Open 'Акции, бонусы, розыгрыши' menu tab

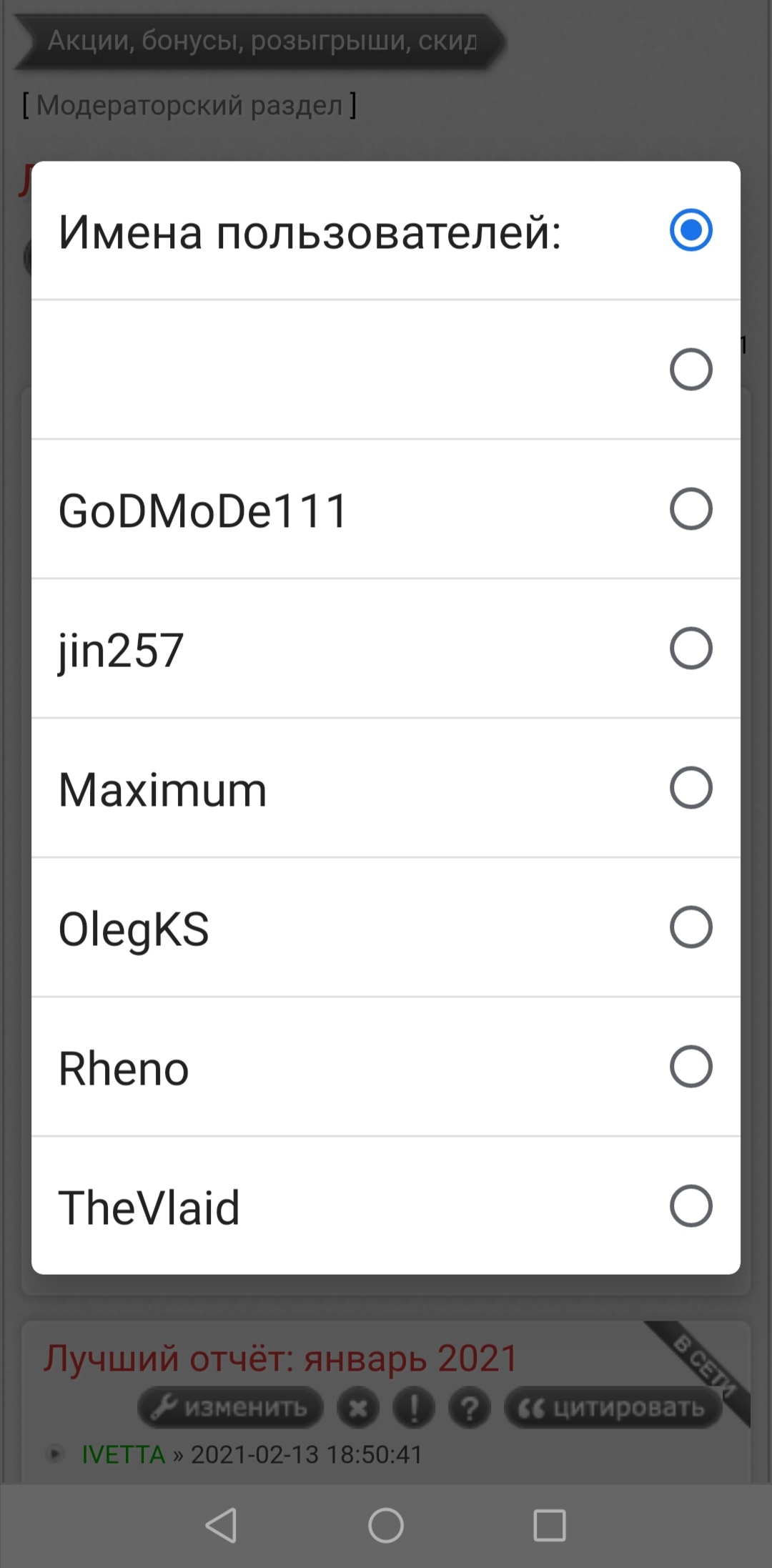coord(261,41)
